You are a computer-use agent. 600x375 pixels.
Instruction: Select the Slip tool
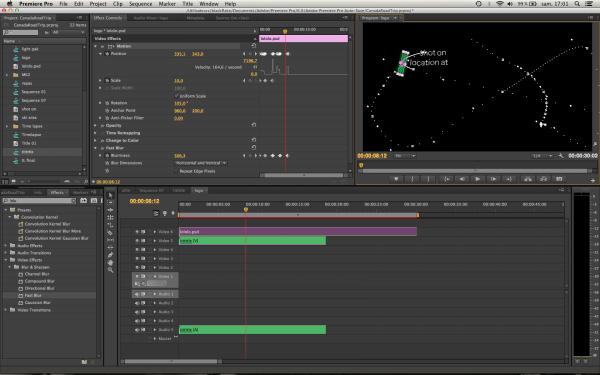pyautogui.click(x=110, y=240)
